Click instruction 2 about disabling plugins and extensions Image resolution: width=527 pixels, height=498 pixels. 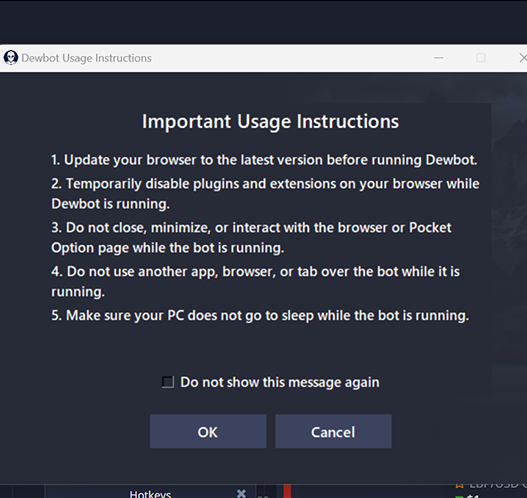265,194
